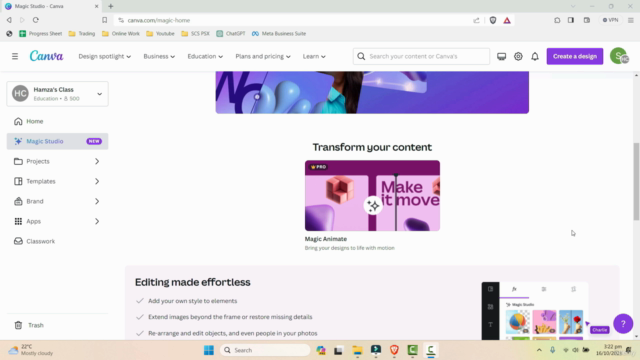The image size is (640, 360).
Task: Click the 'Editing made effortless' heading
Action: [193, 282]
